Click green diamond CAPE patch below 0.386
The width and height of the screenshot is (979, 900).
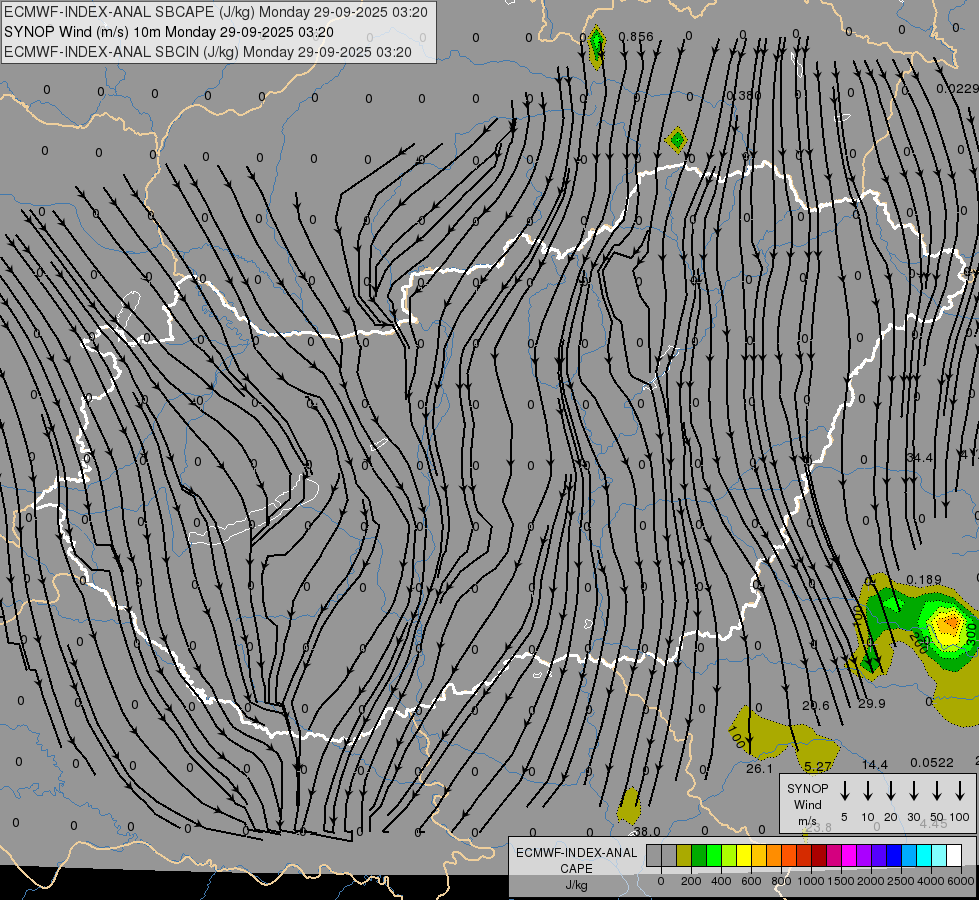pos(677,140)
